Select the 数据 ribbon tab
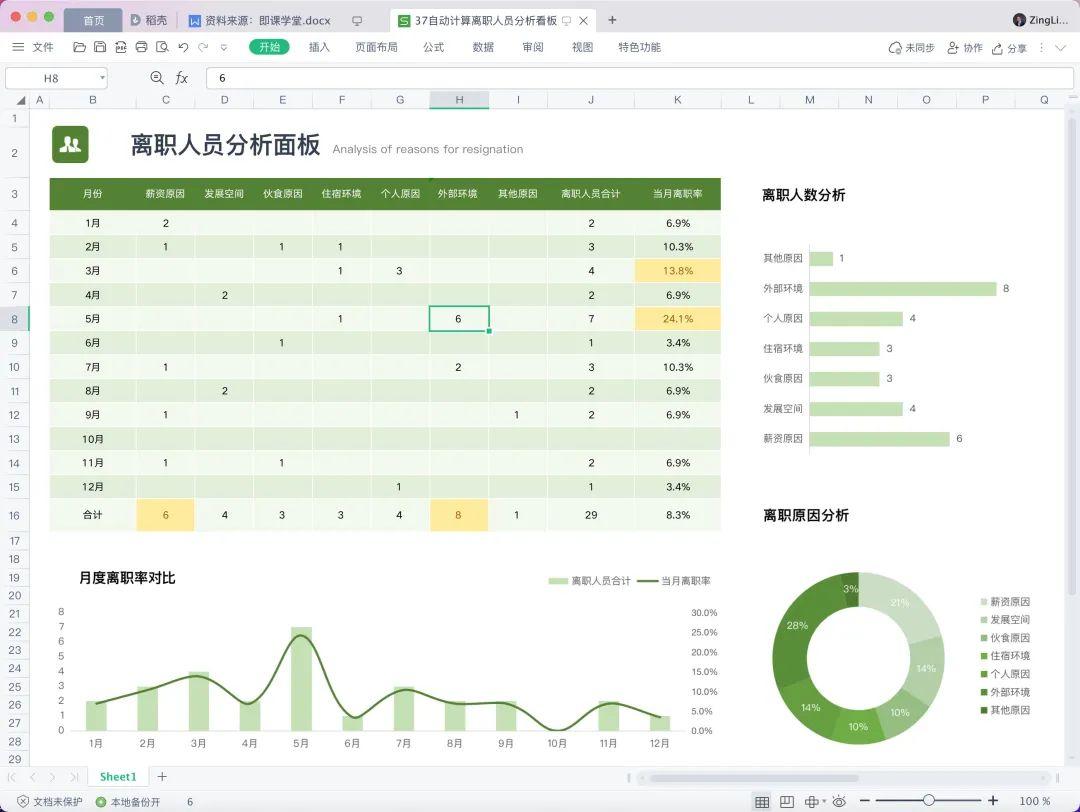1080x812 pixels. (483, 47)
